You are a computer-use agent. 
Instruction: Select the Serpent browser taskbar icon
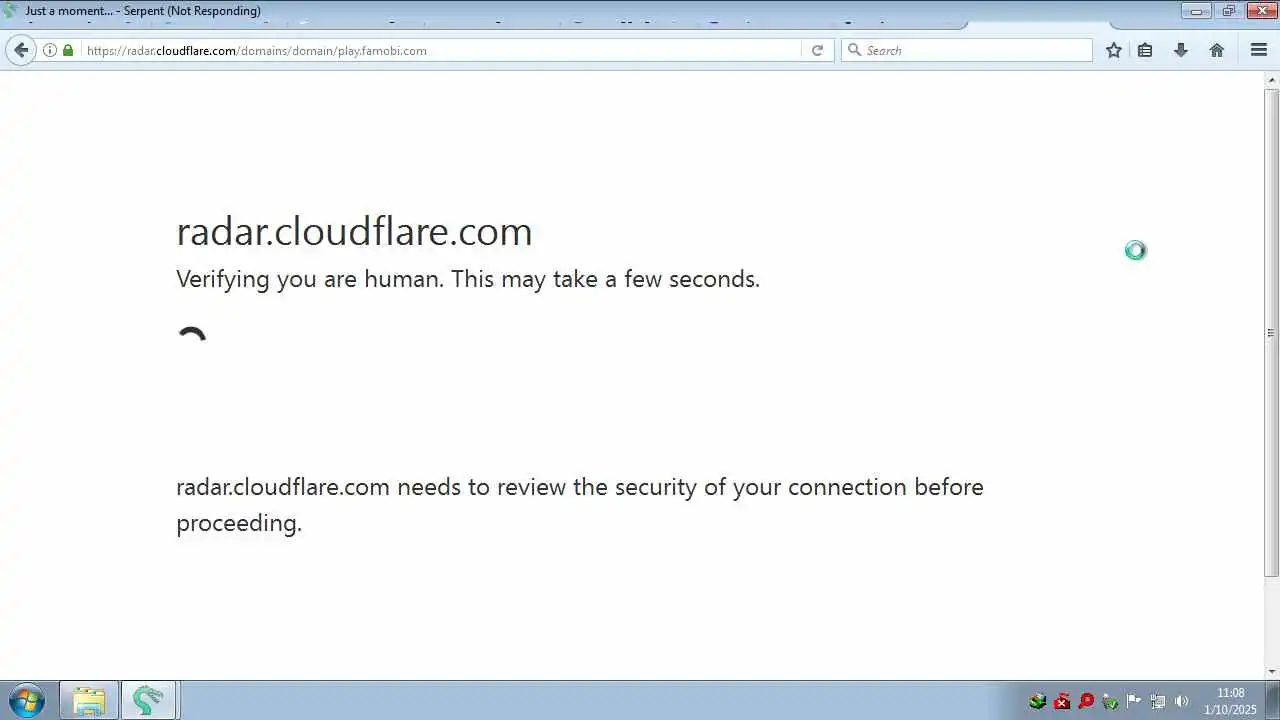pyautogui.click(x=149, y=700)
